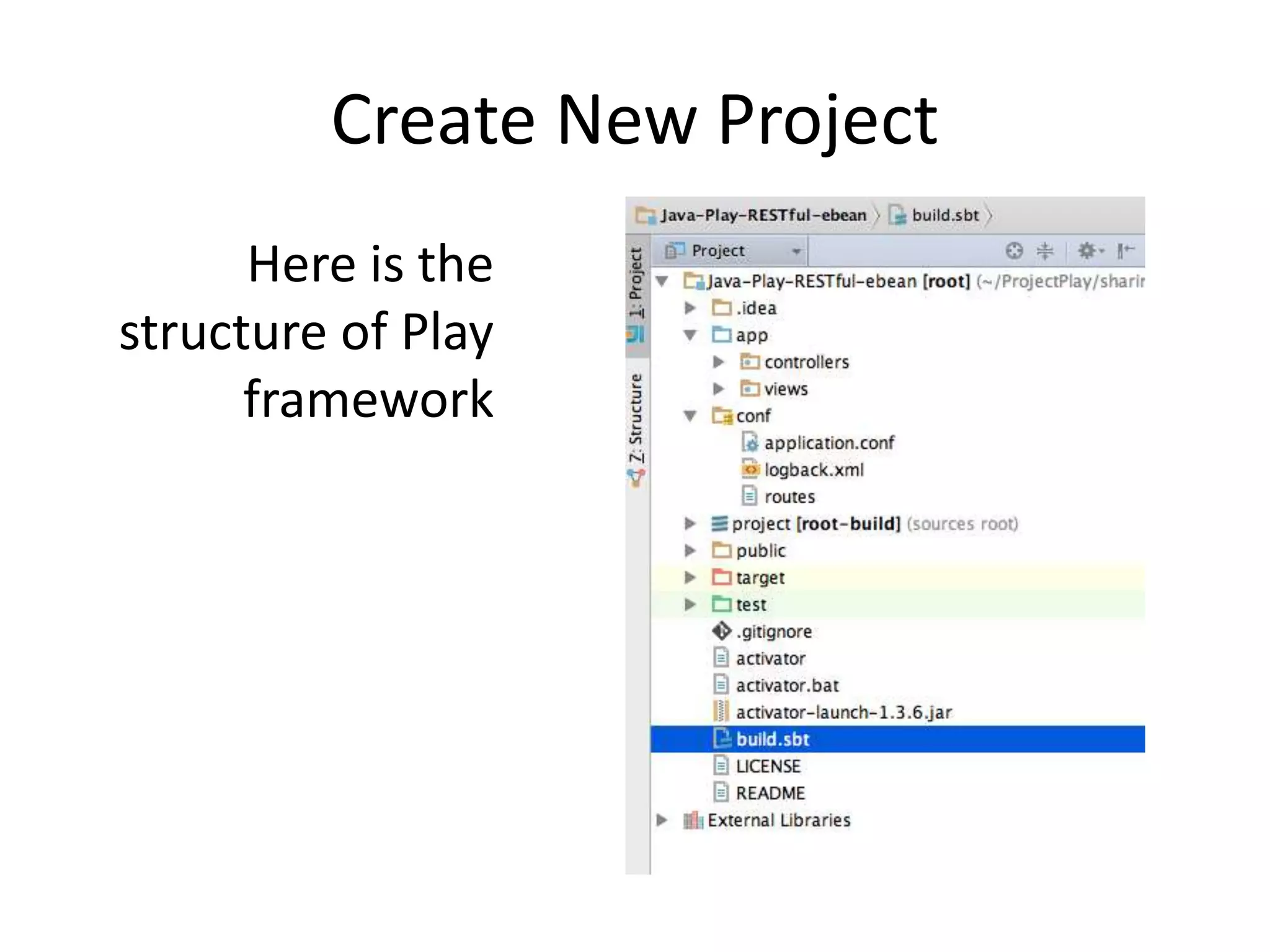This screenshot has width=1270, height=952.
Task: Click the collapse all icon in Project toolbar
Action: click(1045, 251)
